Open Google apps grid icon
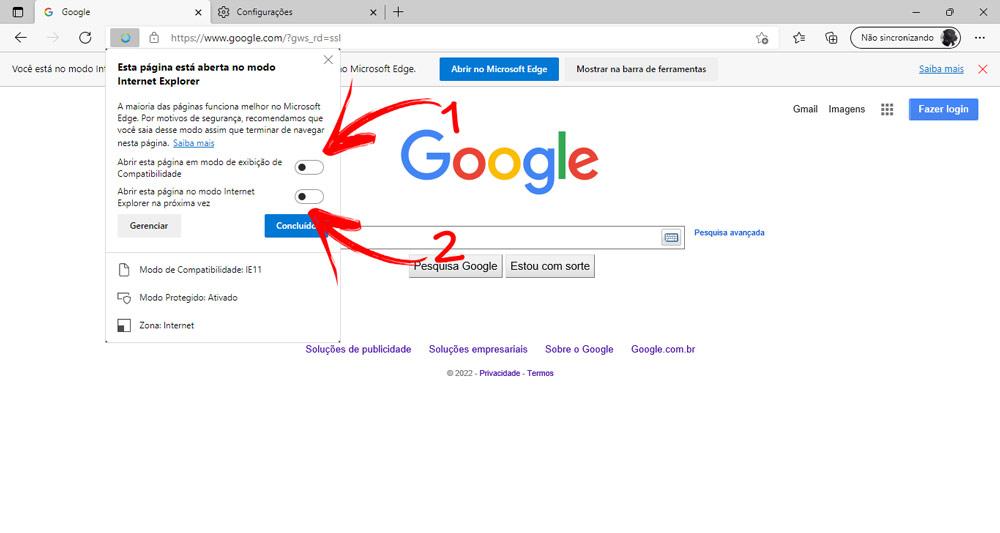This screenshot has width=1000, height=533. [887, 110]
